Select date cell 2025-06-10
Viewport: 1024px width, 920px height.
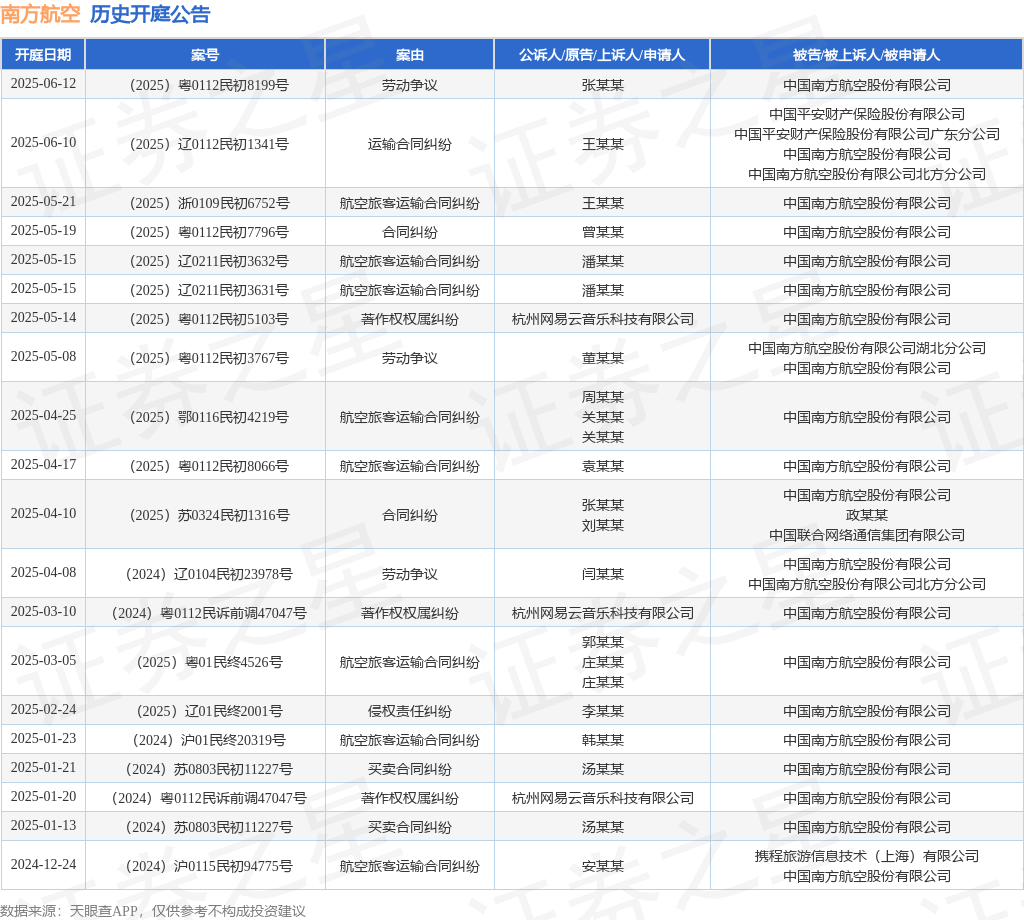(x=43, y=142)
